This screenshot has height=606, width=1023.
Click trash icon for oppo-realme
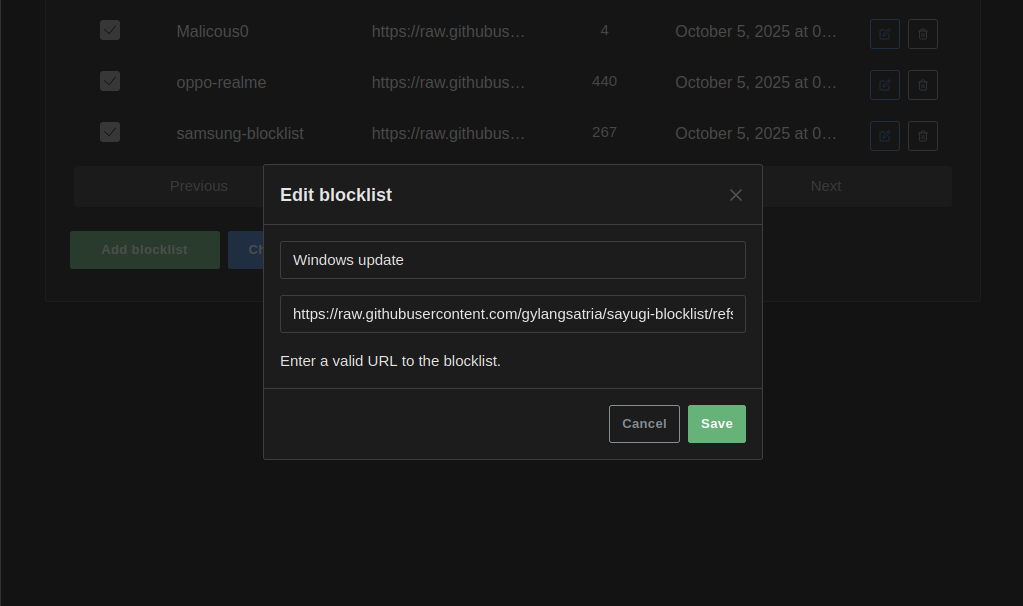pyautogui.click(x=922, y=85)
